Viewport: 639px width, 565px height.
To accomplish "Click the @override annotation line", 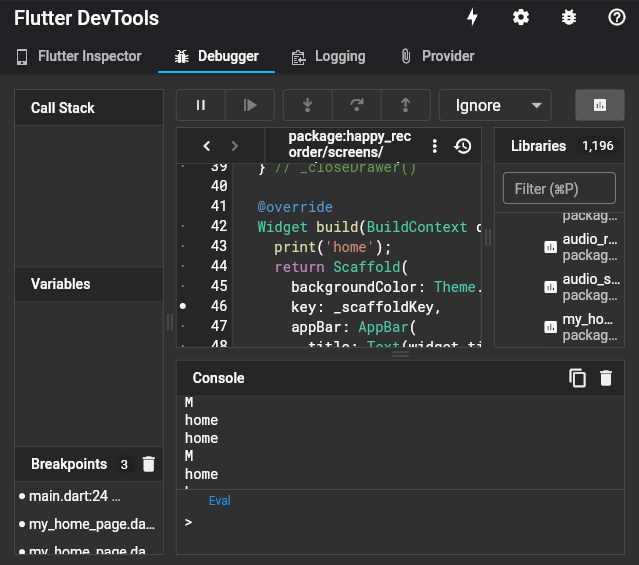I will 295,207.
